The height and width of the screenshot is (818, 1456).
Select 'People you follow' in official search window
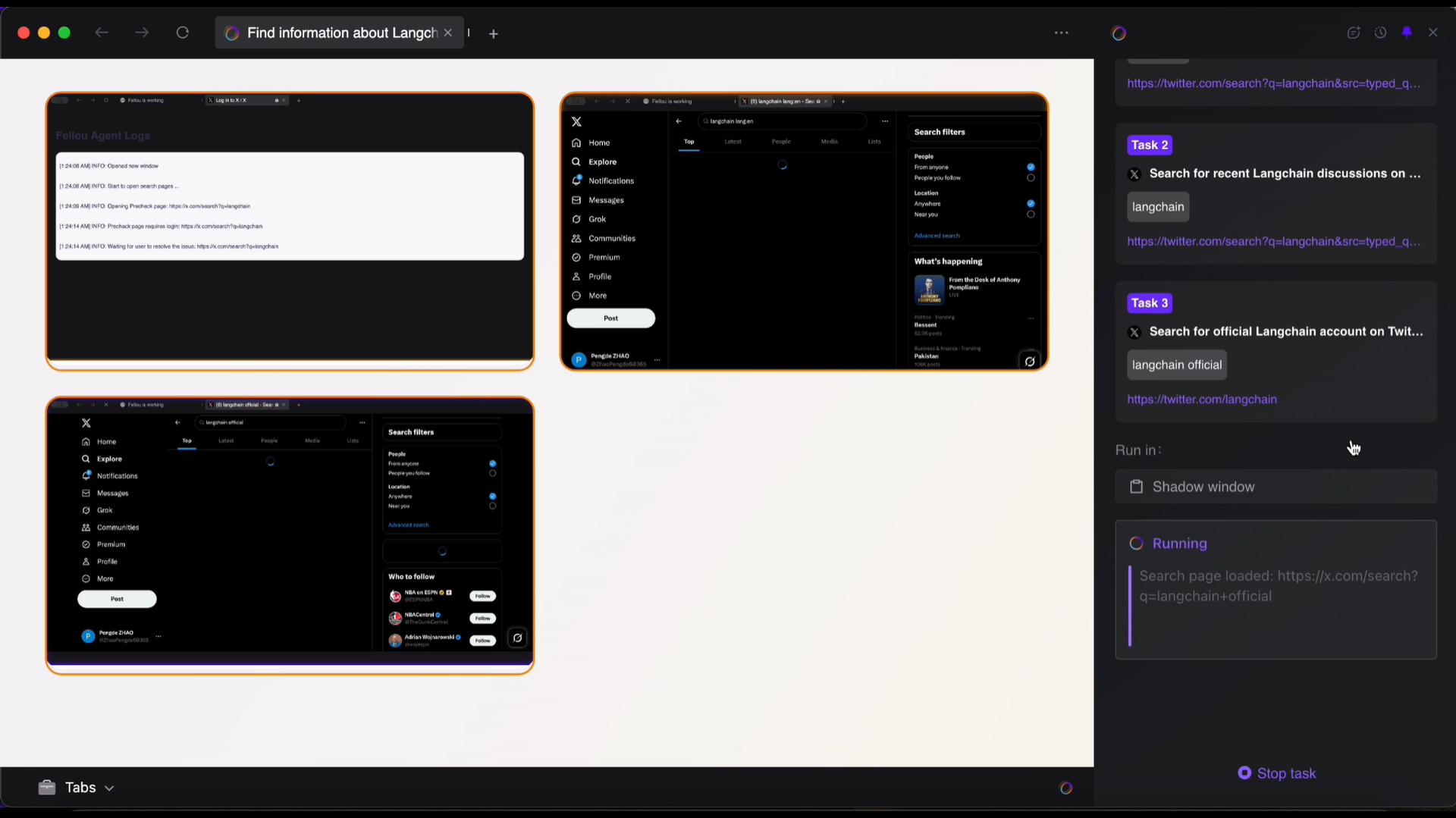click(493, 473)
